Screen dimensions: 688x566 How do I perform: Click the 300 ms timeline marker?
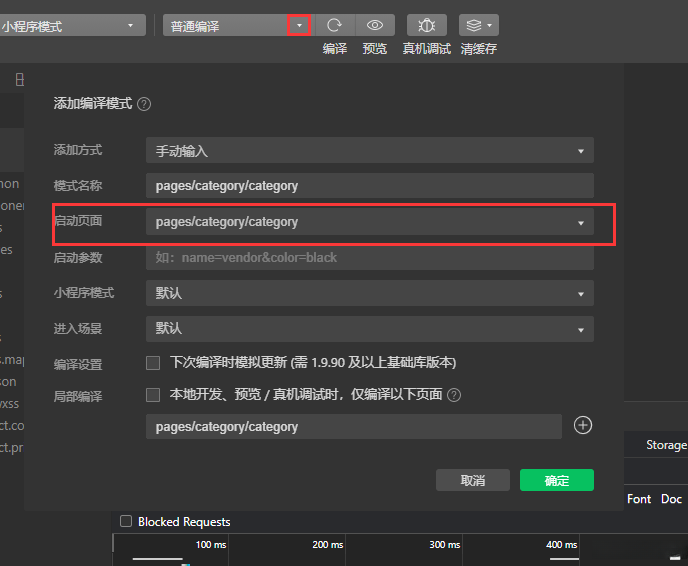[x=444, y=545]
